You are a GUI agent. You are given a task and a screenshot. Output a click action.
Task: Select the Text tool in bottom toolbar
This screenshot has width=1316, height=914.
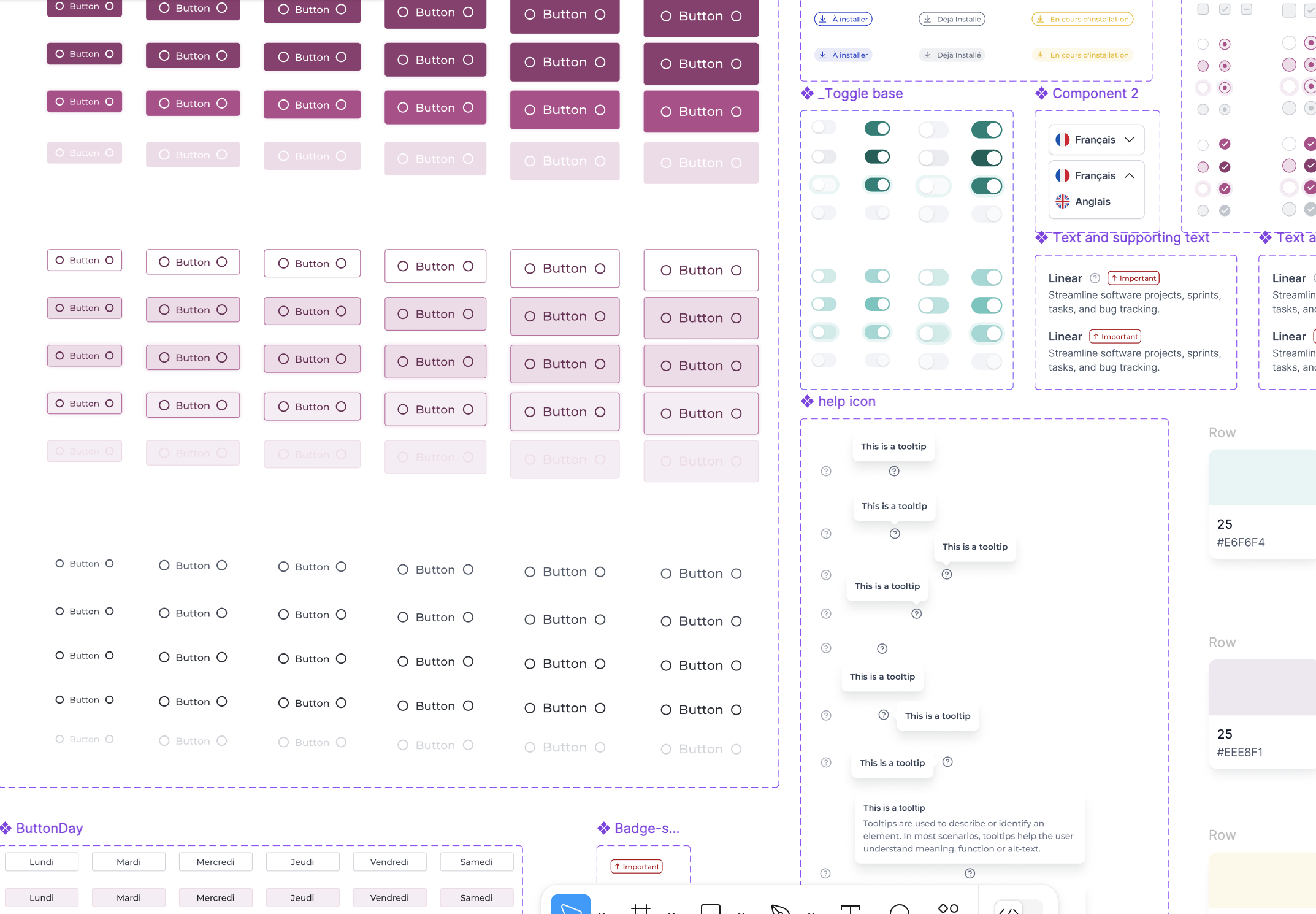tap(851, 908)
